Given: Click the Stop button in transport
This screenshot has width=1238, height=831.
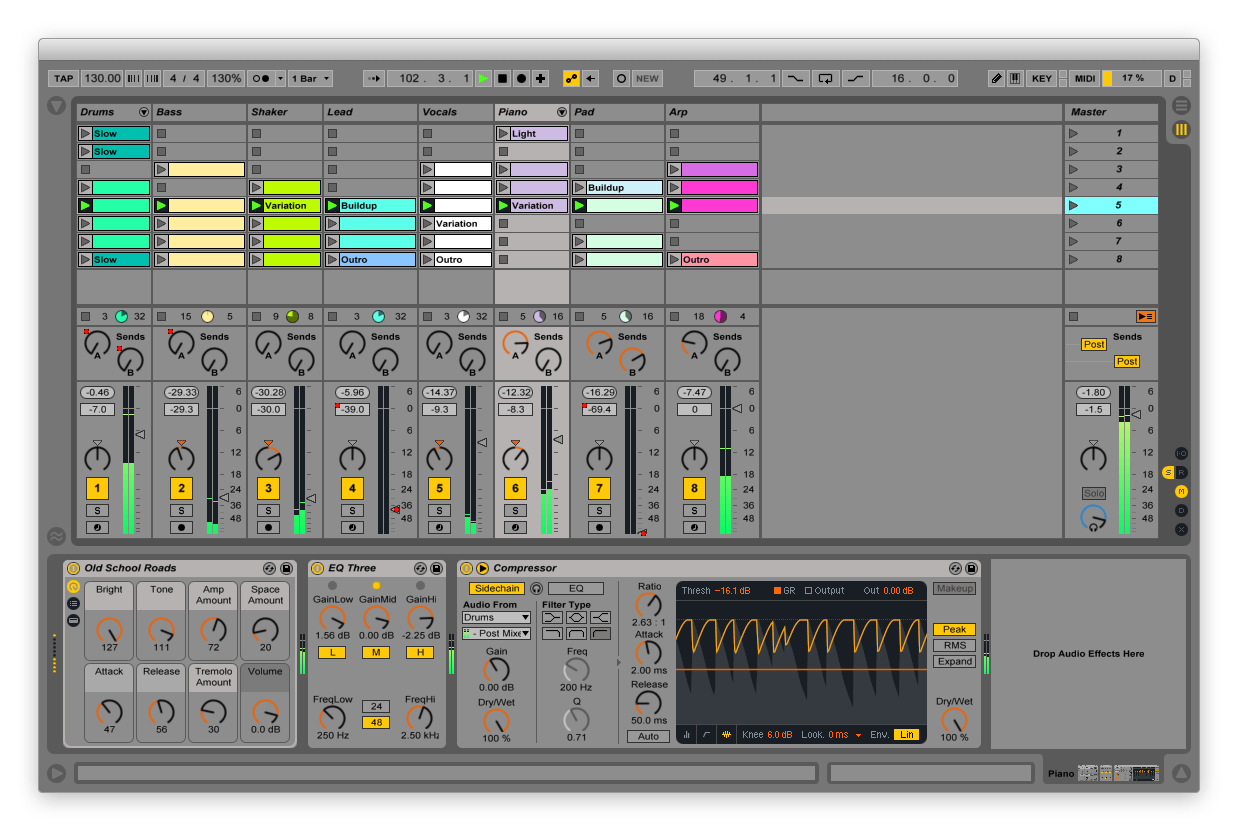Looking at the screenshot, I should click(x=503, y=78).
